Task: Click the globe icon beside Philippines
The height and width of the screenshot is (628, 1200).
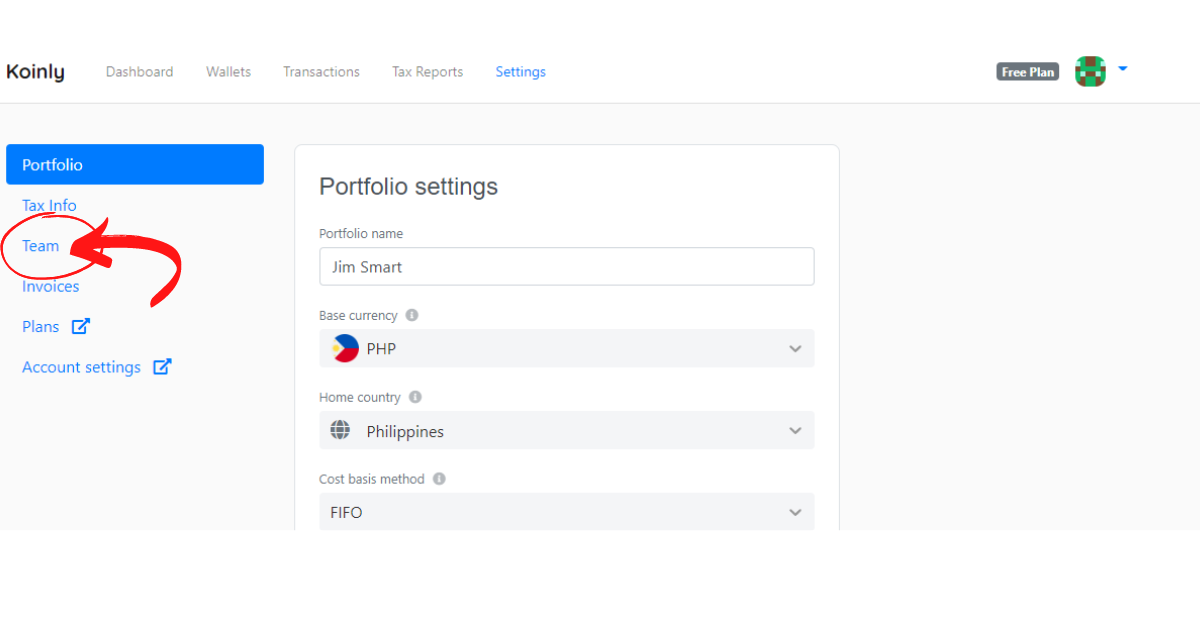Action: point(341,431)
